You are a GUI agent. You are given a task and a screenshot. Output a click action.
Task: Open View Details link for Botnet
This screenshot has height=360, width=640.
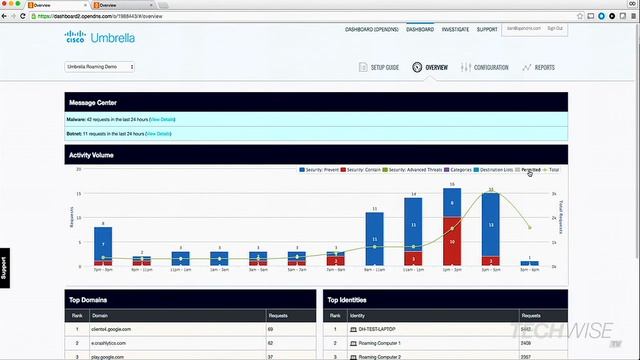coord(158,134)
